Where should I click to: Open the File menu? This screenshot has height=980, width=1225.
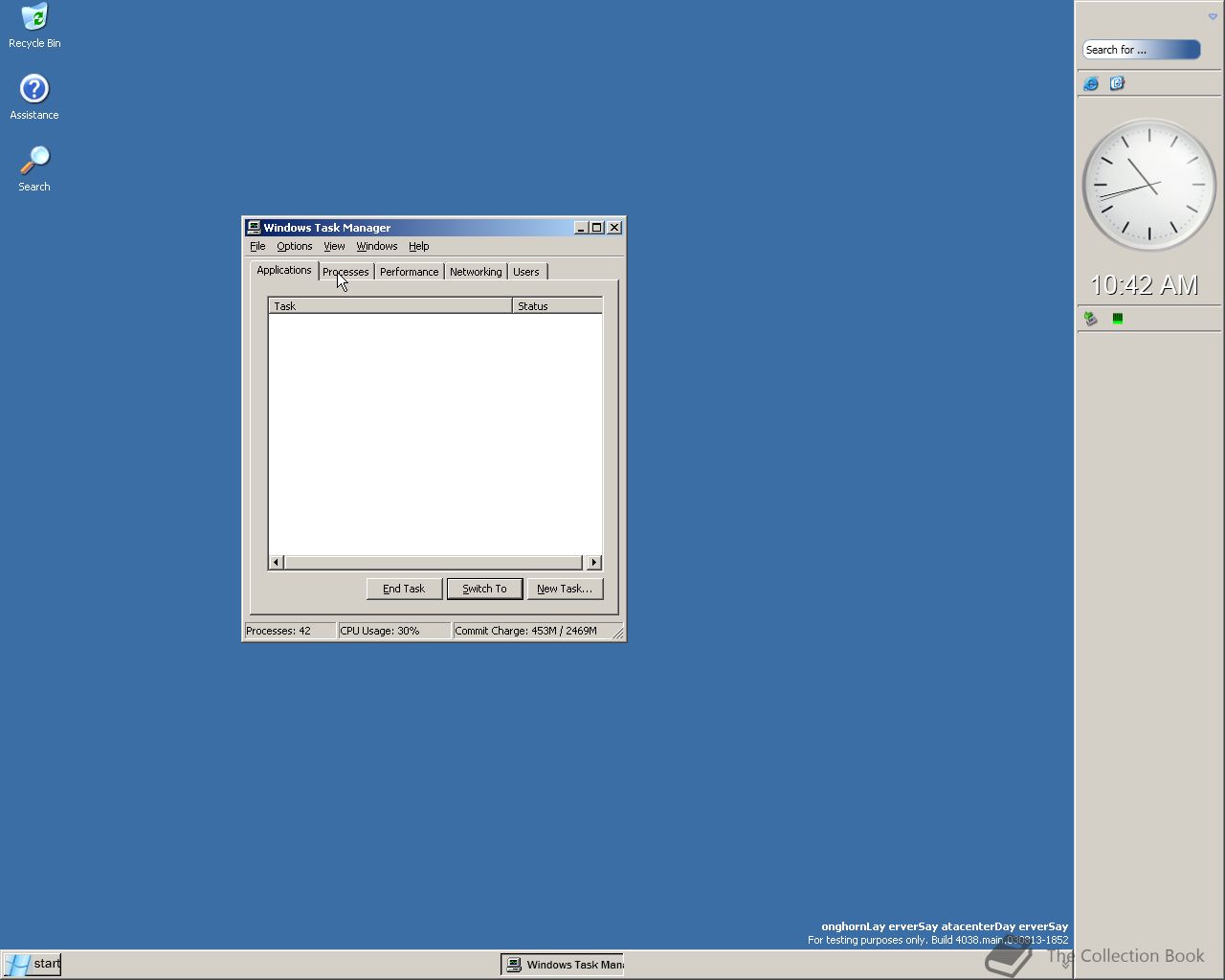tap(257, 246)
